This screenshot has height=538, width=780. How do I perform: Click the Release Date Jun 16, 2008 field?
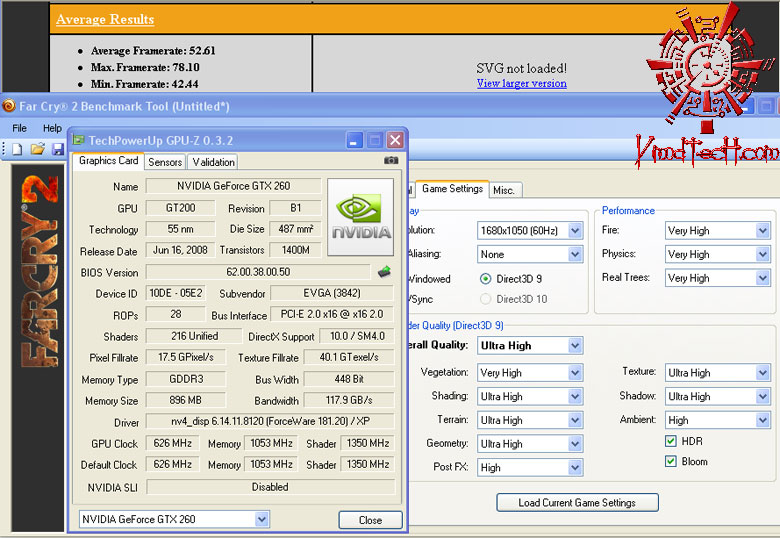180,250
